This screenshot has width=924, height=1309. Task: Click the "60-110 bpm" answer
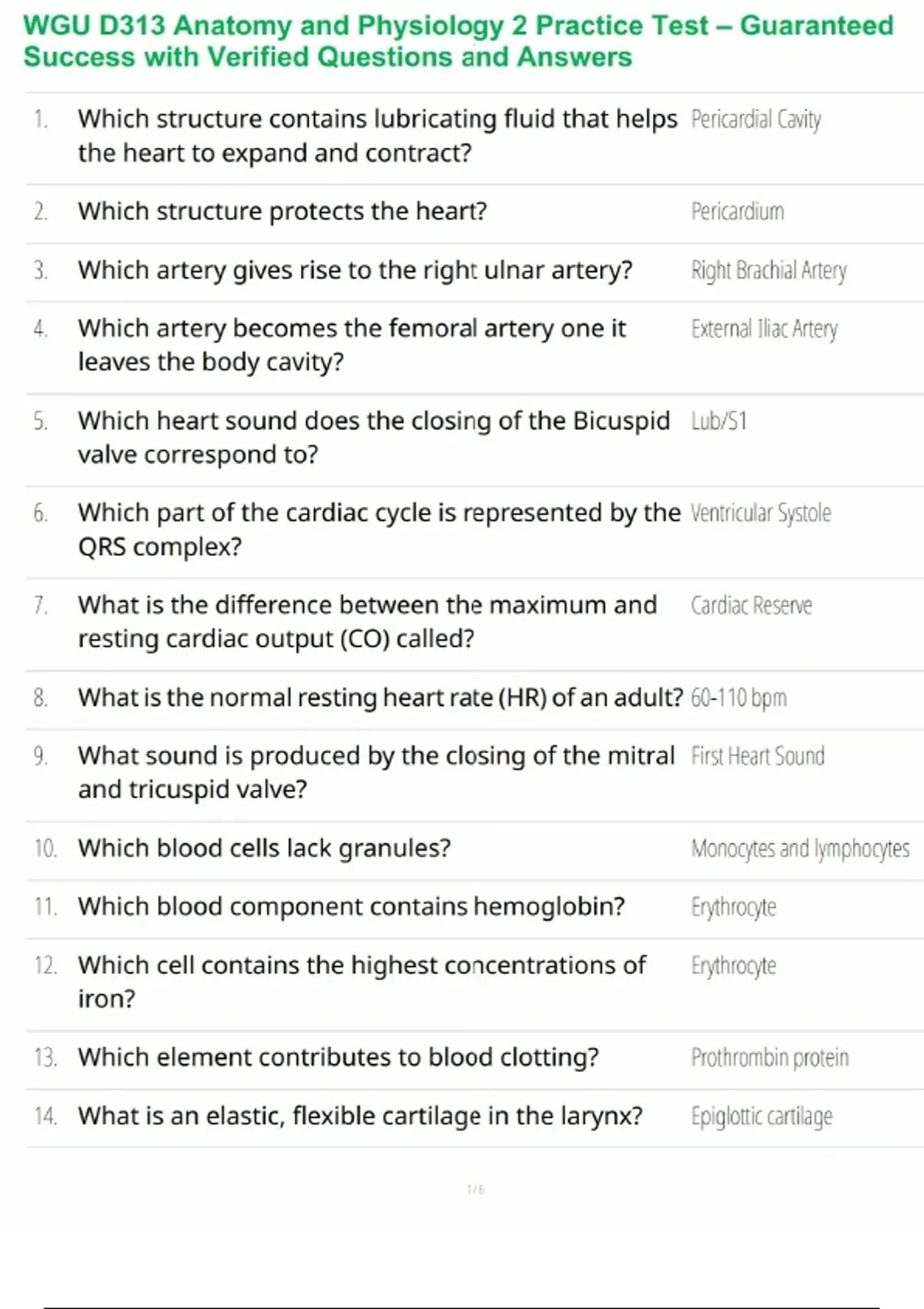[x=738, y=698]
